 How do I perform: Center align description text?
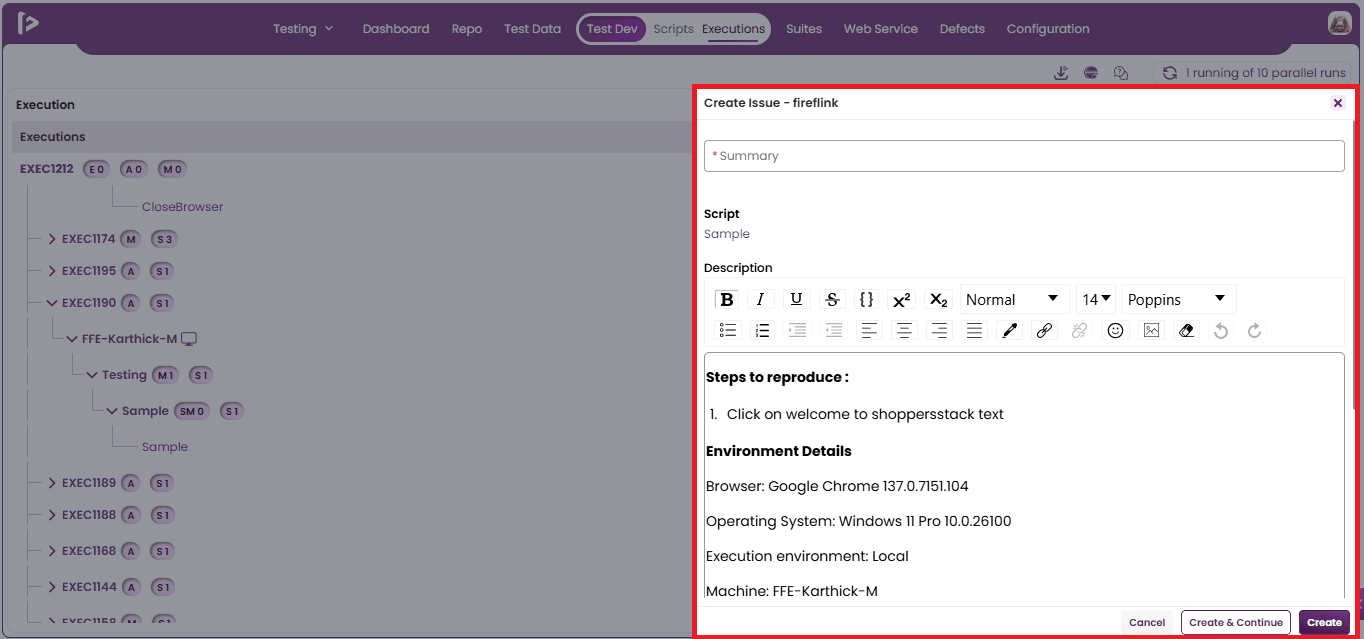904,330
